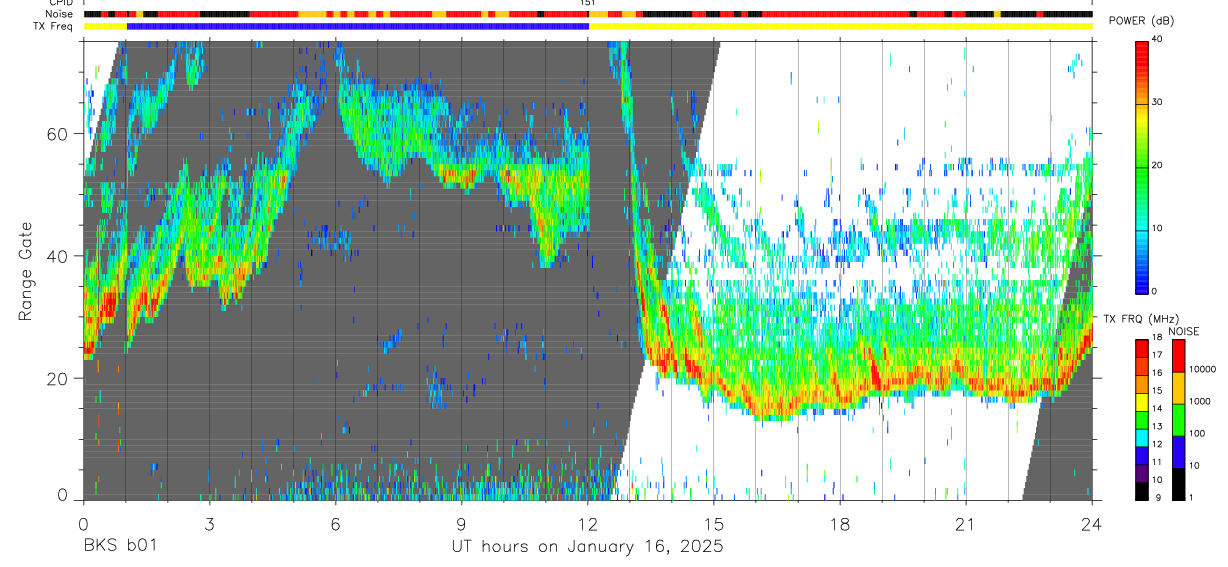Click the "TX Freq" row label at top left
Image resolution: width=1228 pixels, height=567 pixels.
(54, 26)
